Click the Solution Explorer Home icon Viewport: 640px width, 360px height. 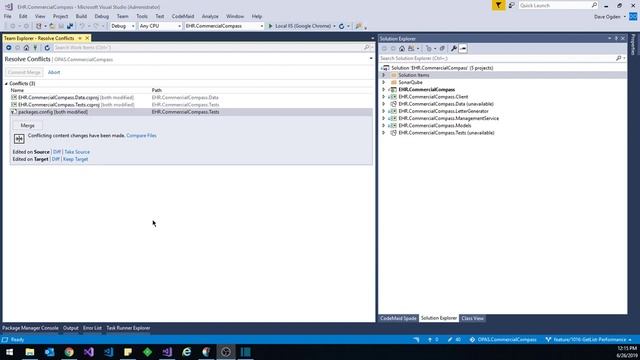[402, 49]
